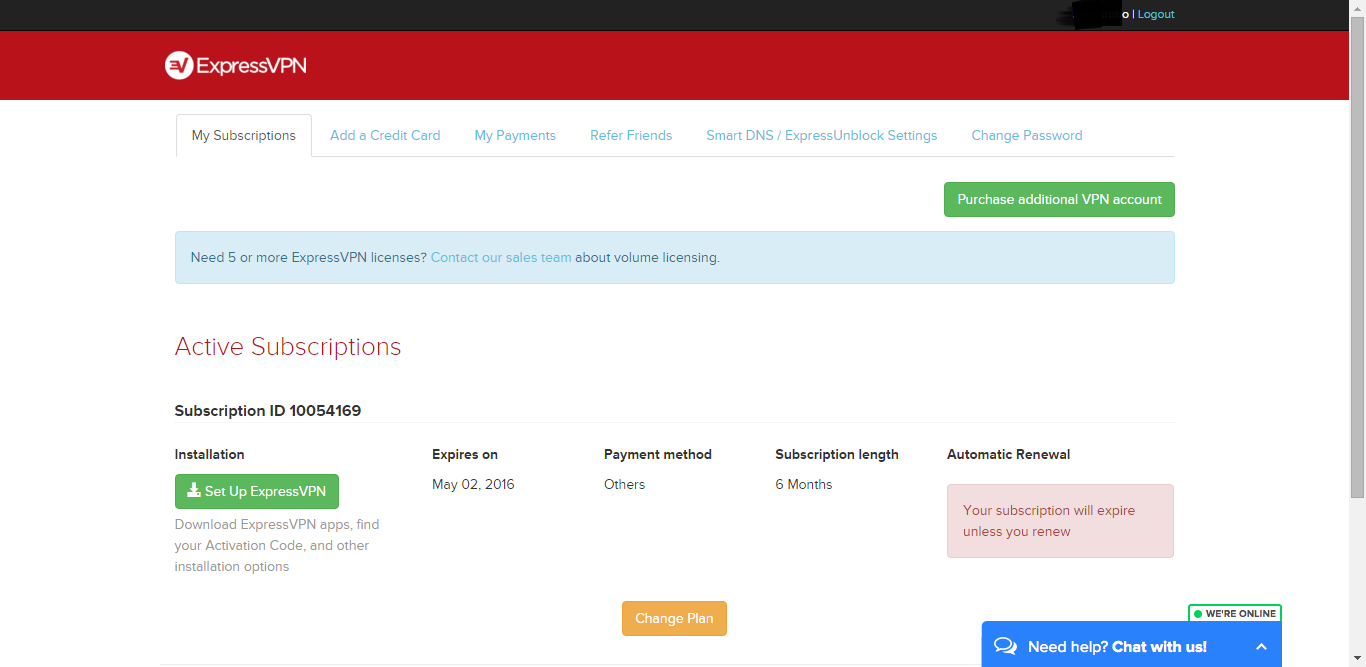Screen dimensions: 1366x667
Task: Click the Set Up ExpressVPN button
Action: click(x=257, y=491)
